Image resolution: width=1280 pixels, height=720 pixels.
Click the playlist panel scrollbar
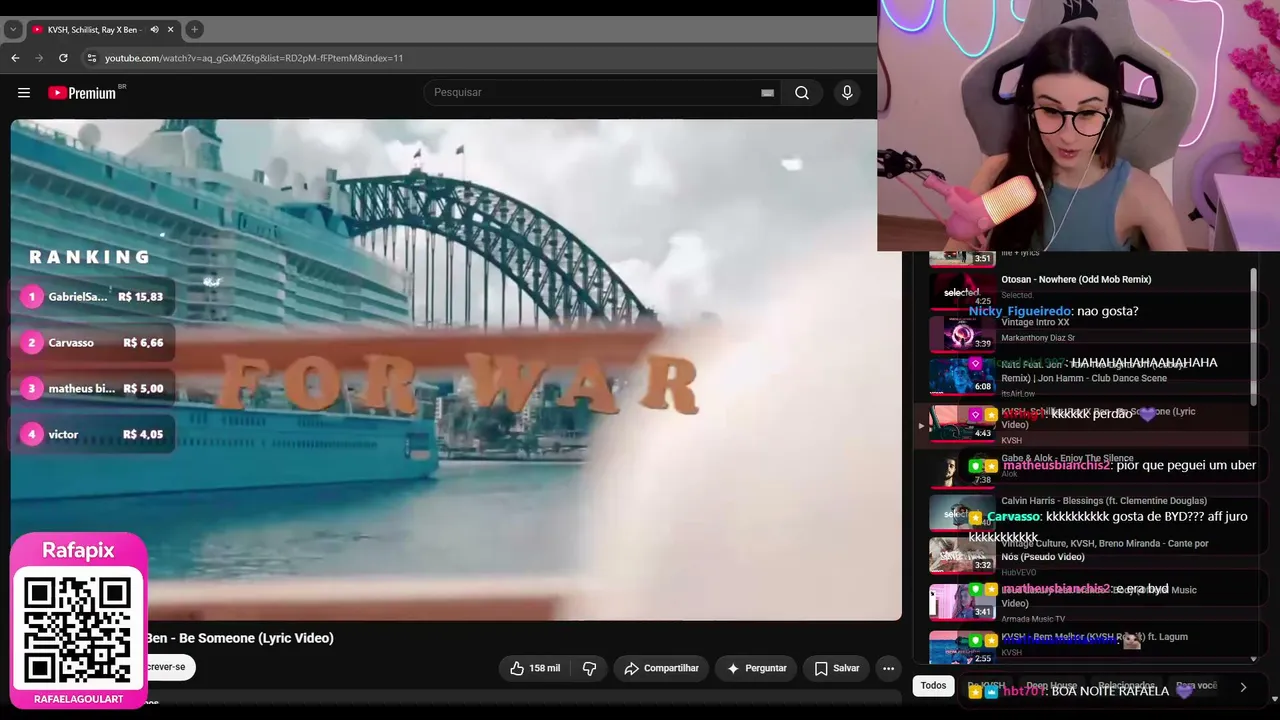[1254, 337]
